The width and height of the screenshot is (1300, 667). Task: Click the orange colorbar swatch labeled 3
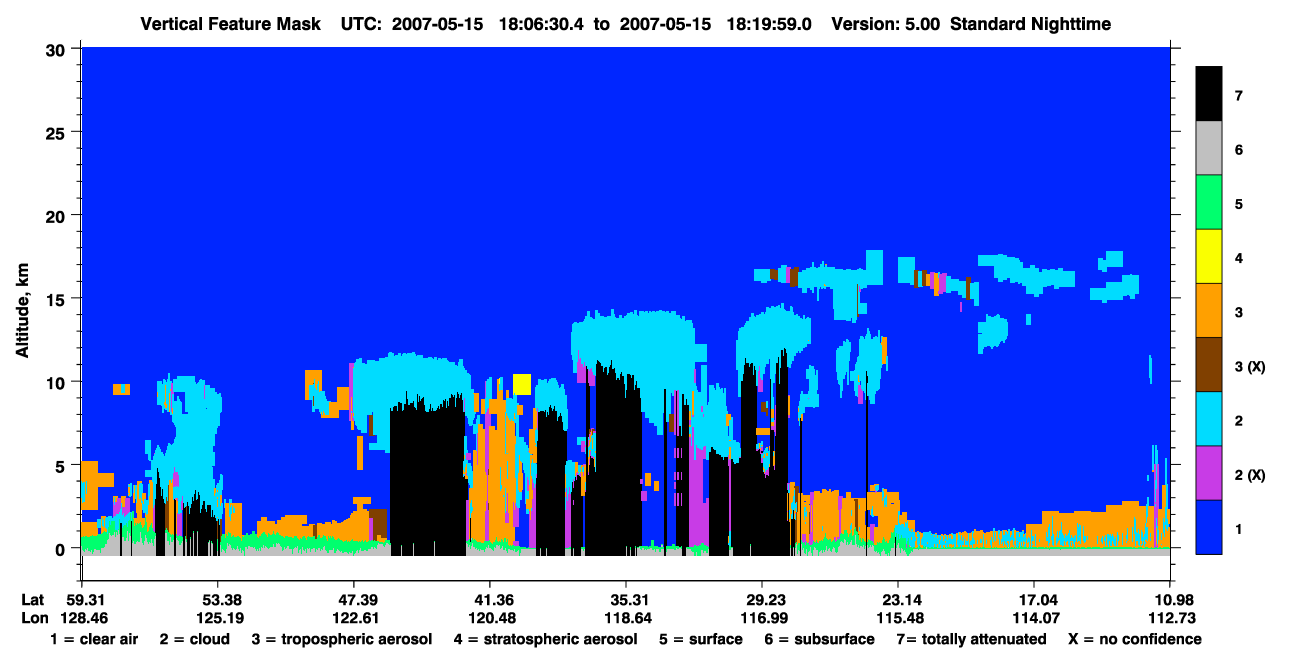point(1209,311)
